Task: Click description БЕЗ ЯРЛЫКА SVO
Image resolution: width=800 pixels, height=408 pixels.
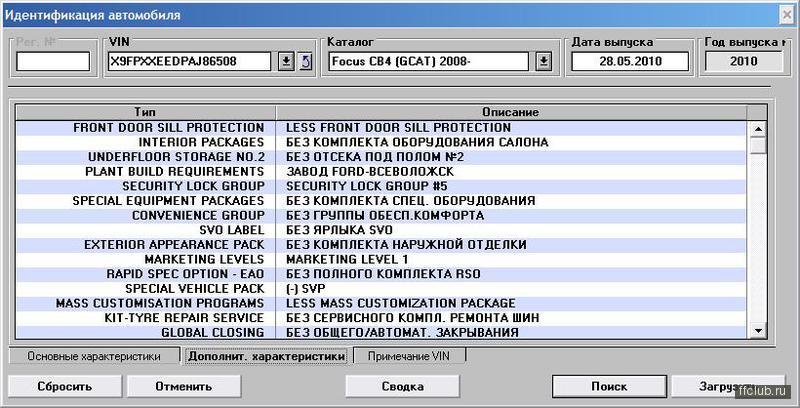Action: pos(339,230)
